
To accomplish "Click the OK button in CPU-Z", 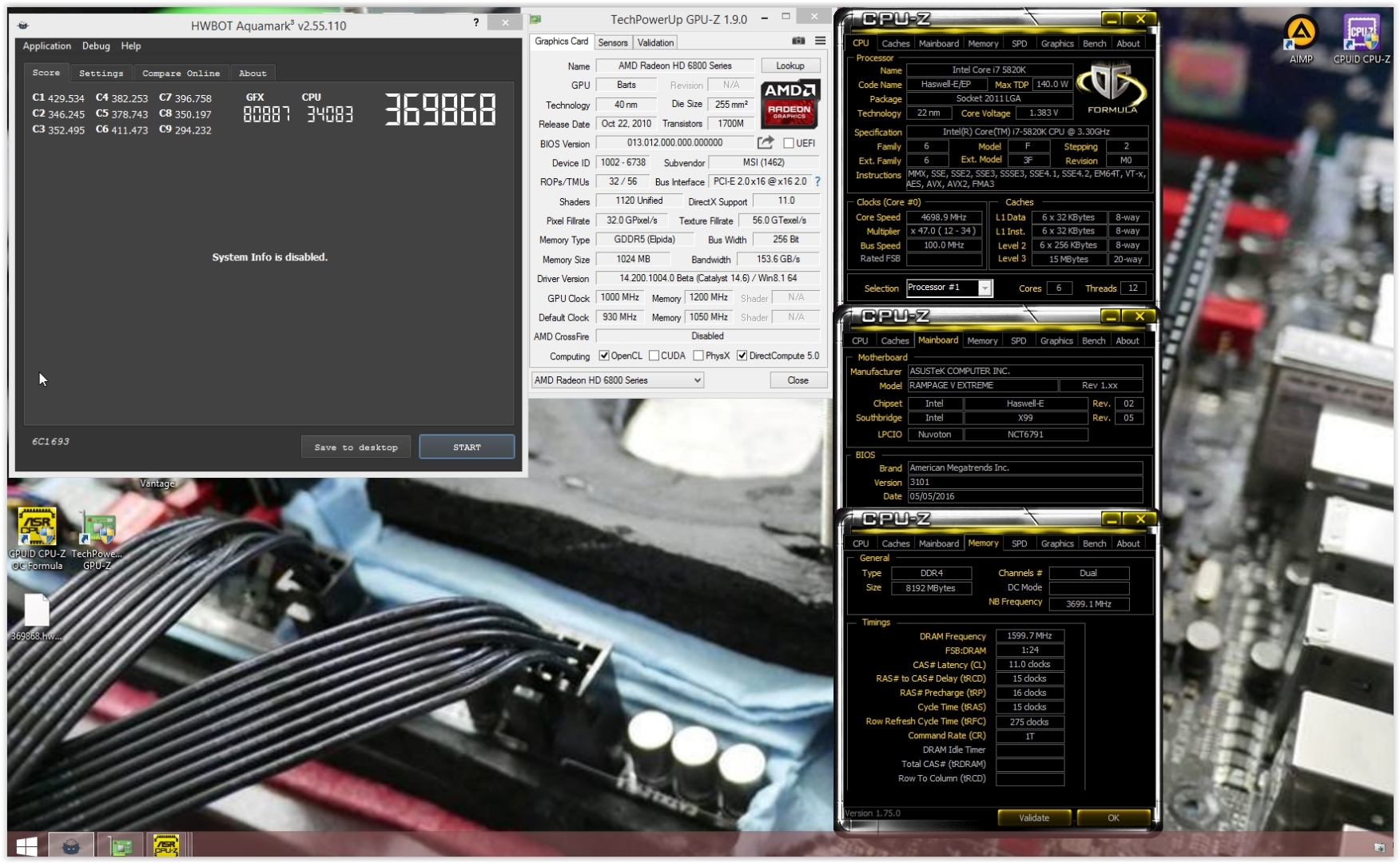I will point(1113,817).
